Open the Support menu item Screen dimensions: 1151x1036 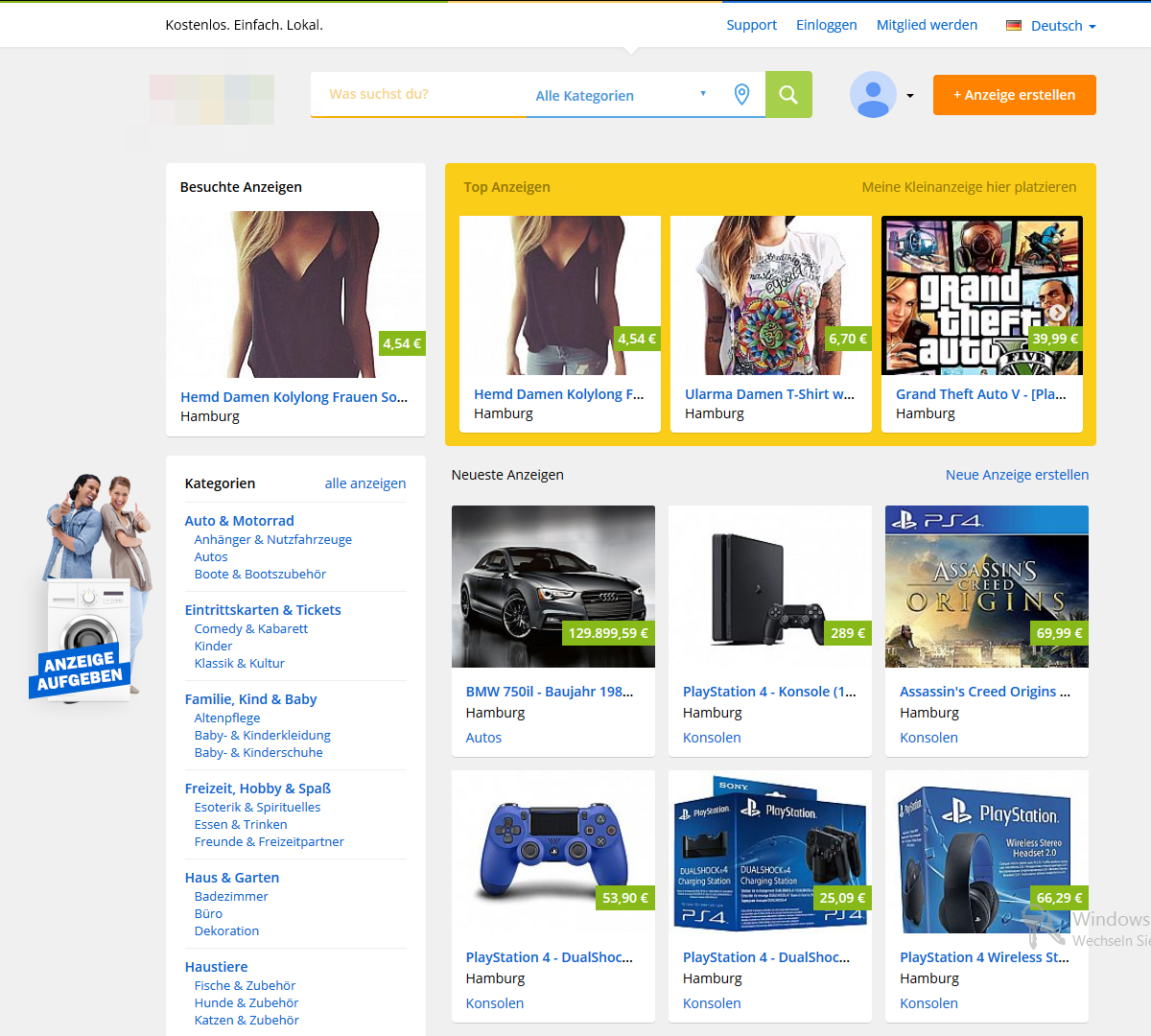pyautogui.click(x=751, y=25)
